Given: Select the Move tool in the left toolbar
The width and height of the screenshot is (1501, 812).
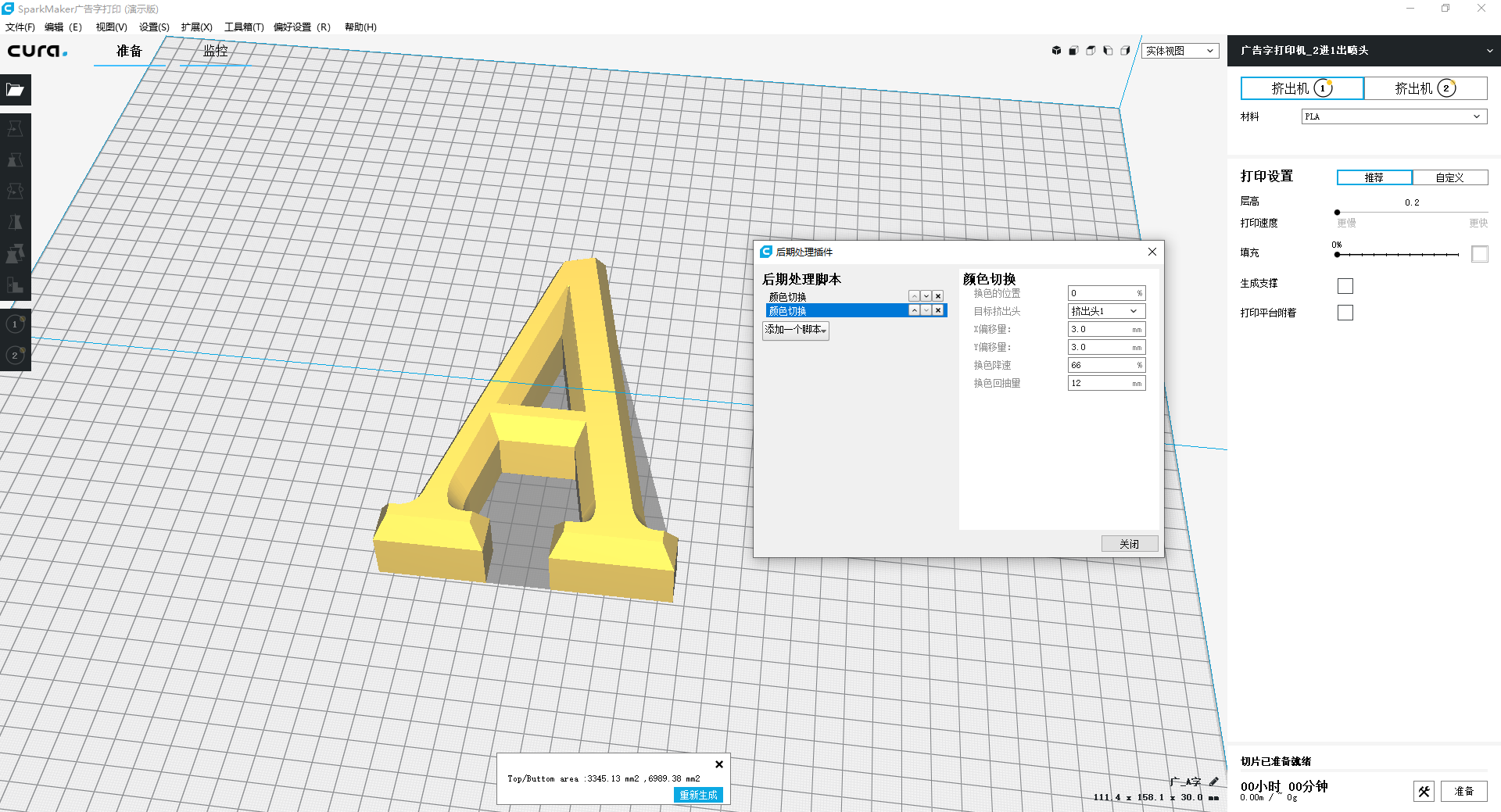Looking at the screenshot, I should 15,129.
